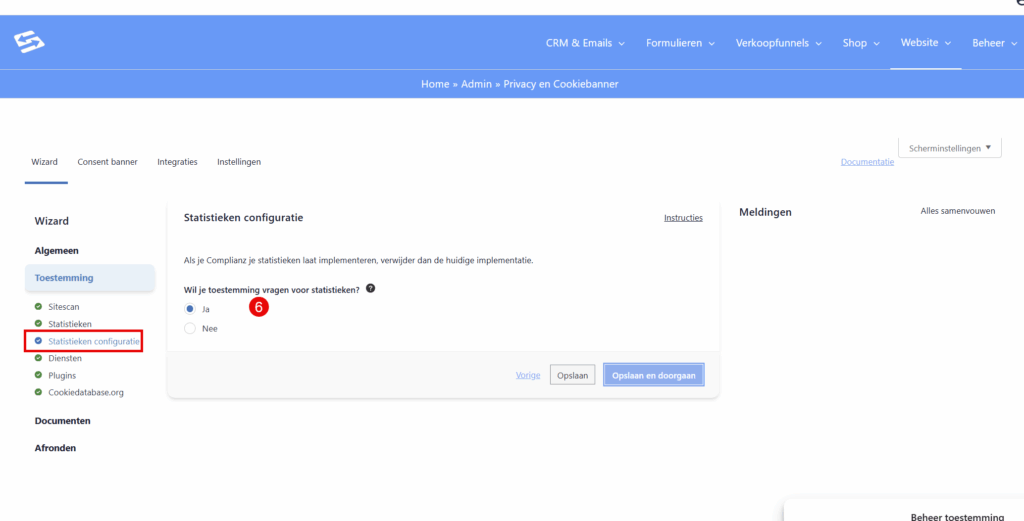
Task: Click green check icon beside Diensten
Action: pos(39,358)
